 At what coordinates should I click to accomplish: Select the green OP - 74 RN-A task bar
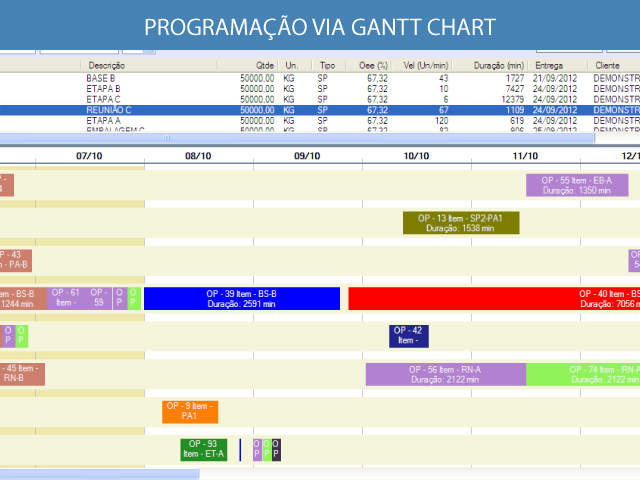click(x=583, y=374)
